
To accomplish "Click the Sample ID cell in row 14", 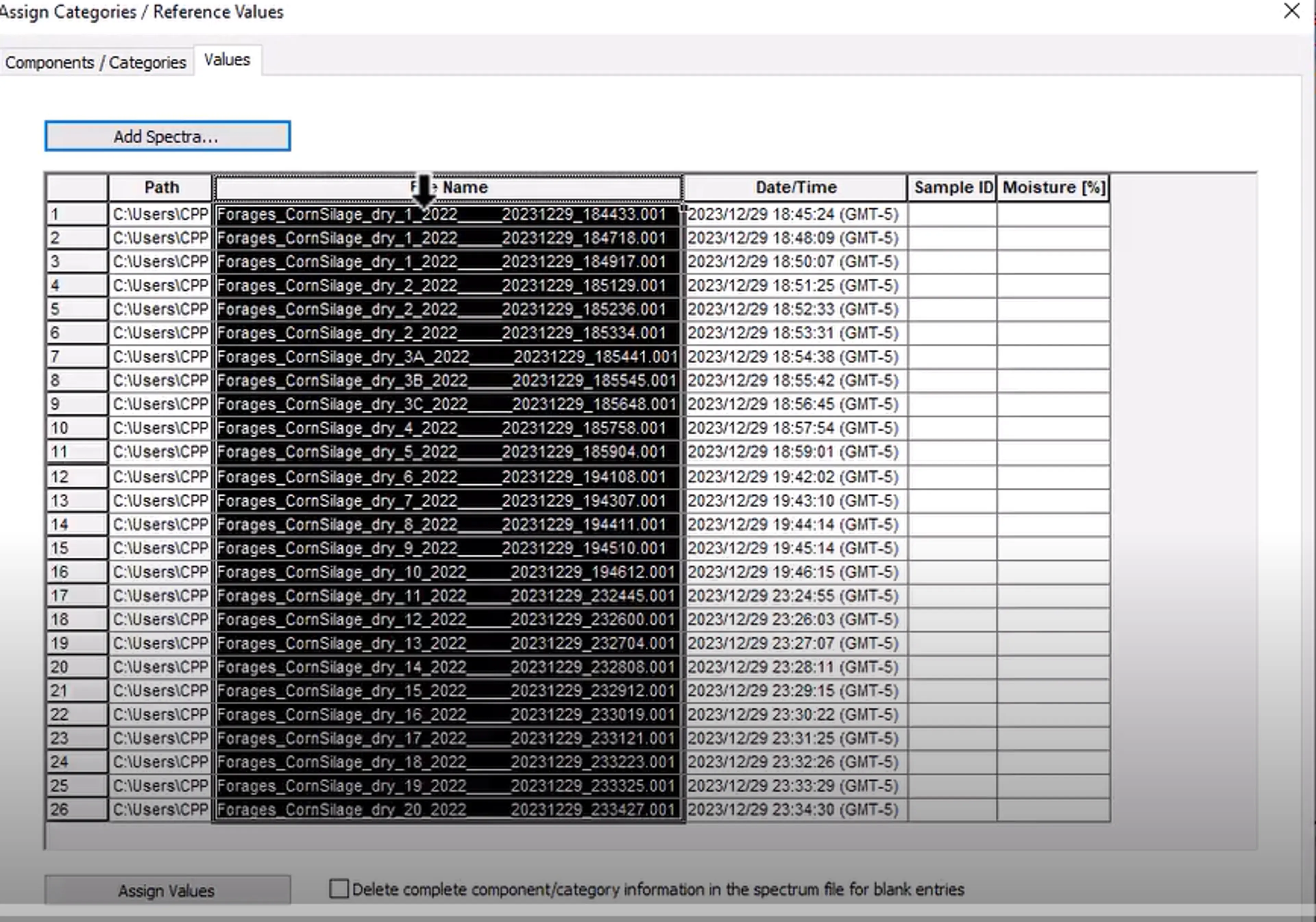I will pos(952,525).
